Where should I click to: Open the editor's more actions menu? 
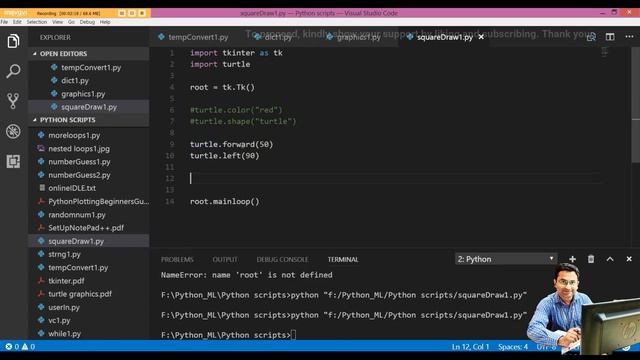click(629, 37)
